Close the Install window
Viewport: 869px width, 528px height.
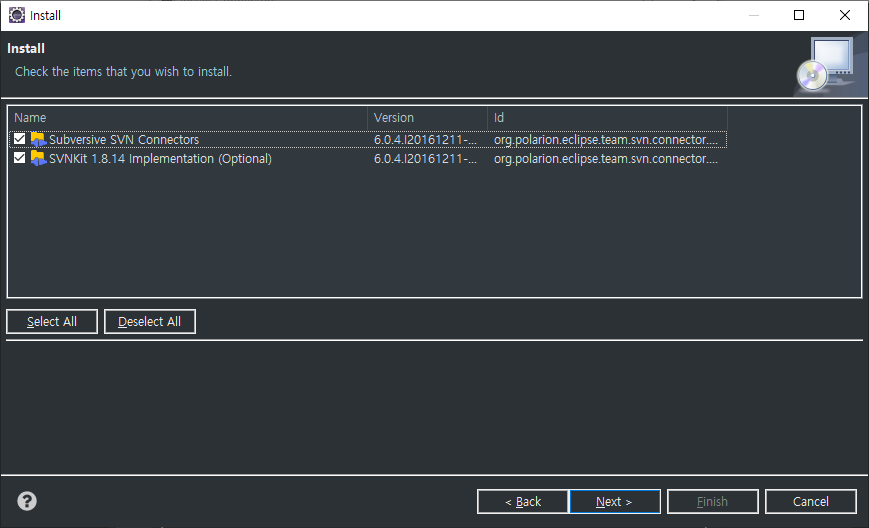tap(845, 15)
